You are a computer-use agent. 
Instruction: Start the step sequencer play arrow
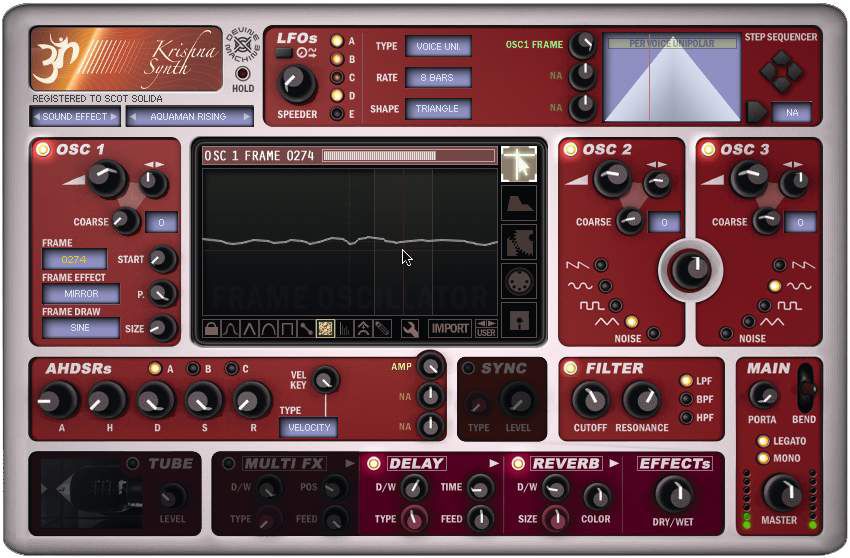click(x=756, y=112)
